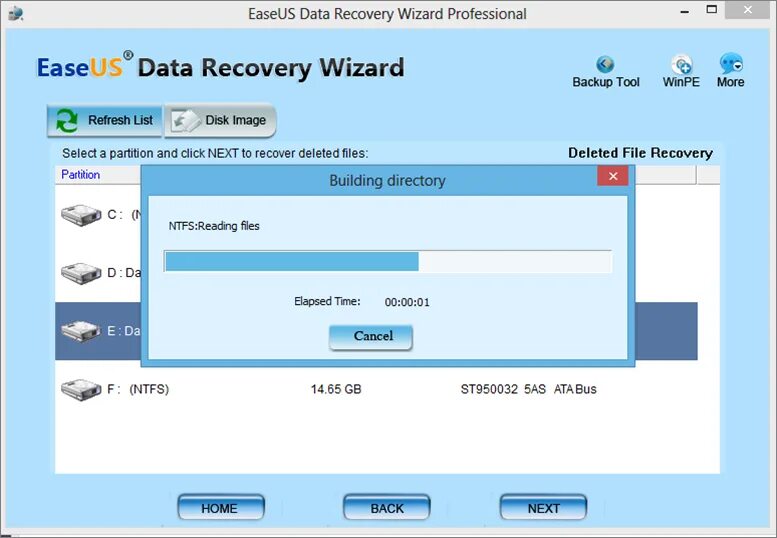Select the F: drive icon
The width and height of the screenshot is (777, 538).
(x=81, y=389)
